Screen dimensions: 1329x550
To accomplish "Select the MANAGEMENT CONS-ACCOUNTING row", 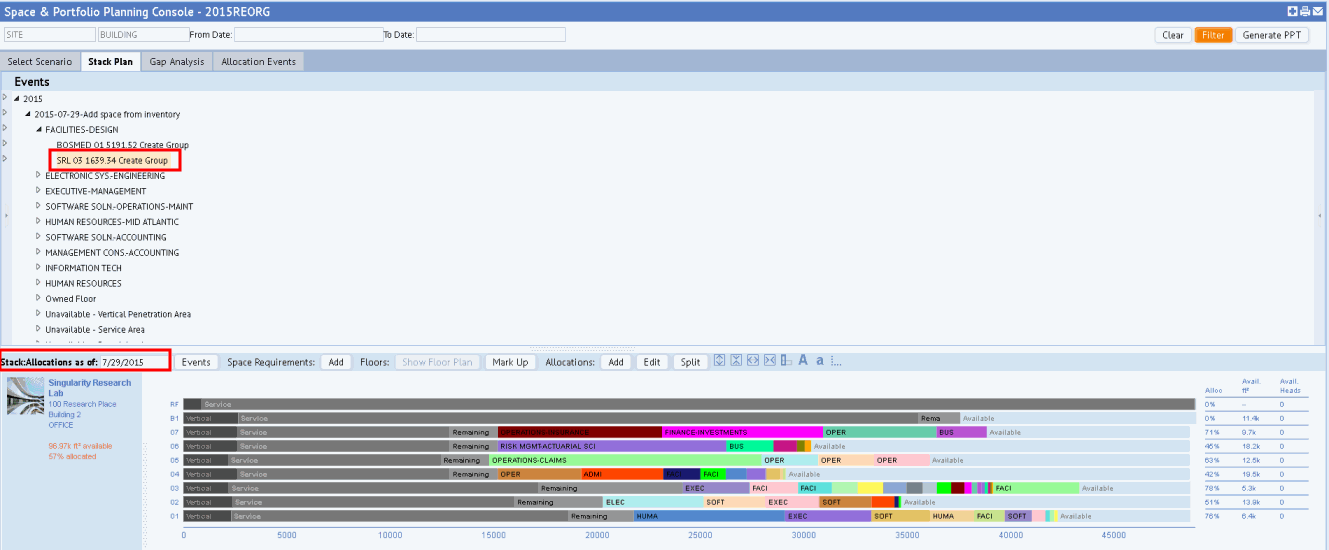I will coord(112,253).
